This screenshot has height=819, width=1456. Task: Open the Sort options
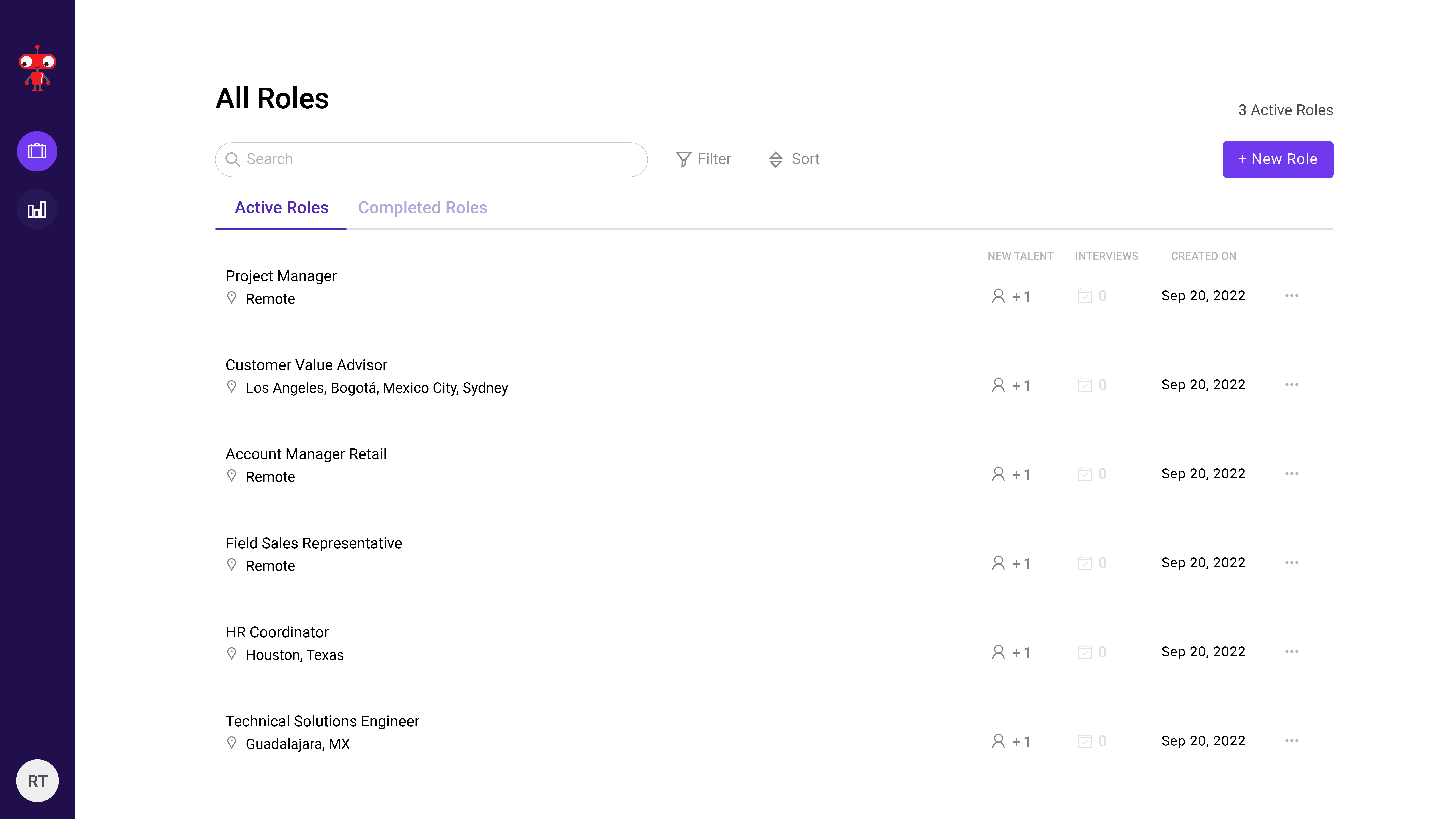(x=794, y=159)
